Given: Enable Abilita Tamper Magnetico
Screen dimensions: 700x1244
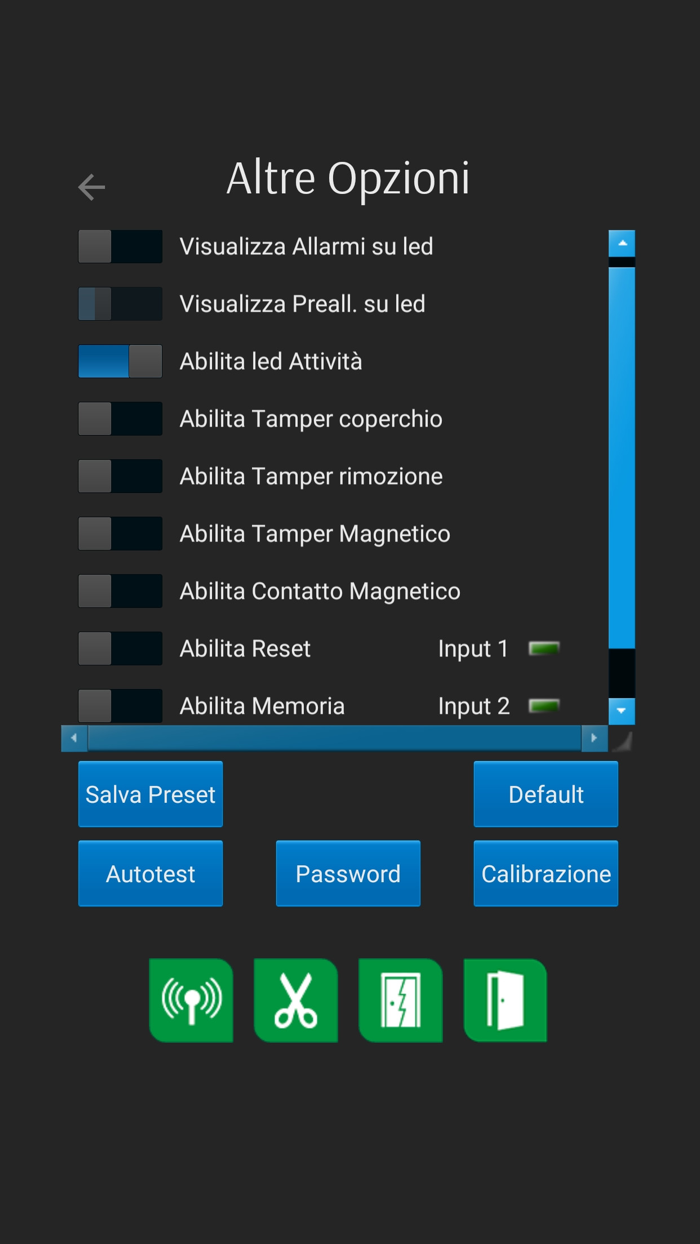Looking at the screenshot, I should (120, 533).
